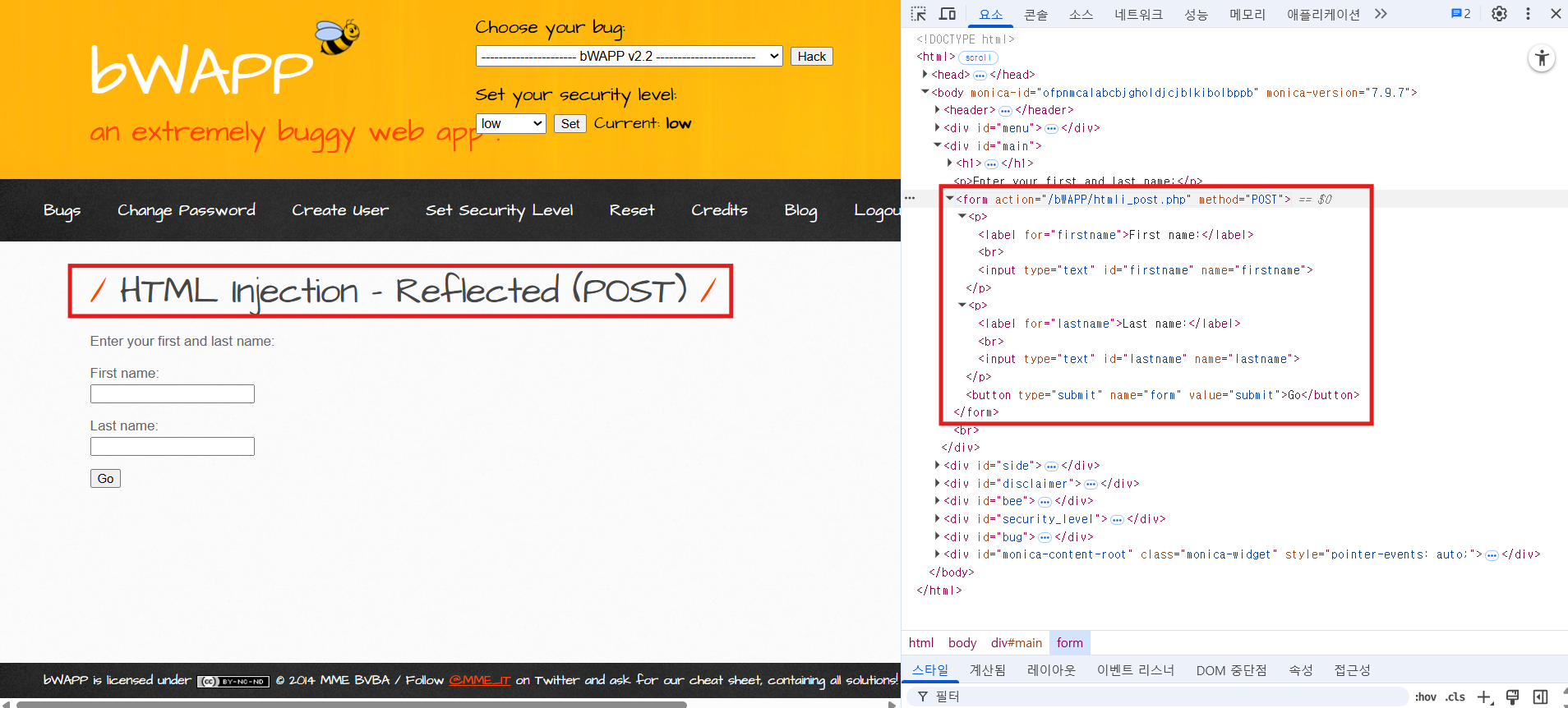The width and height of the screenshot is (1568, 708).
Task: Open the 애플리케이션 (Application) tab
Action: (x=1323, y=14)
